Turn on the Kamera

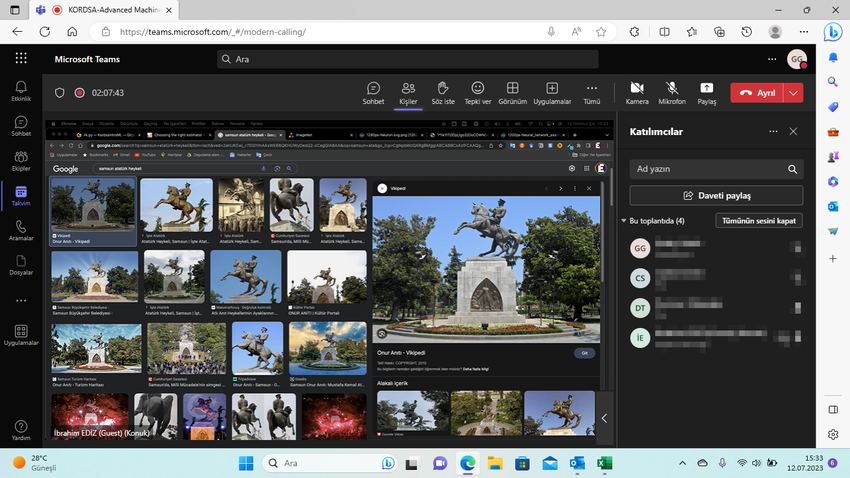pyautogui.click(x=637, y=93)
